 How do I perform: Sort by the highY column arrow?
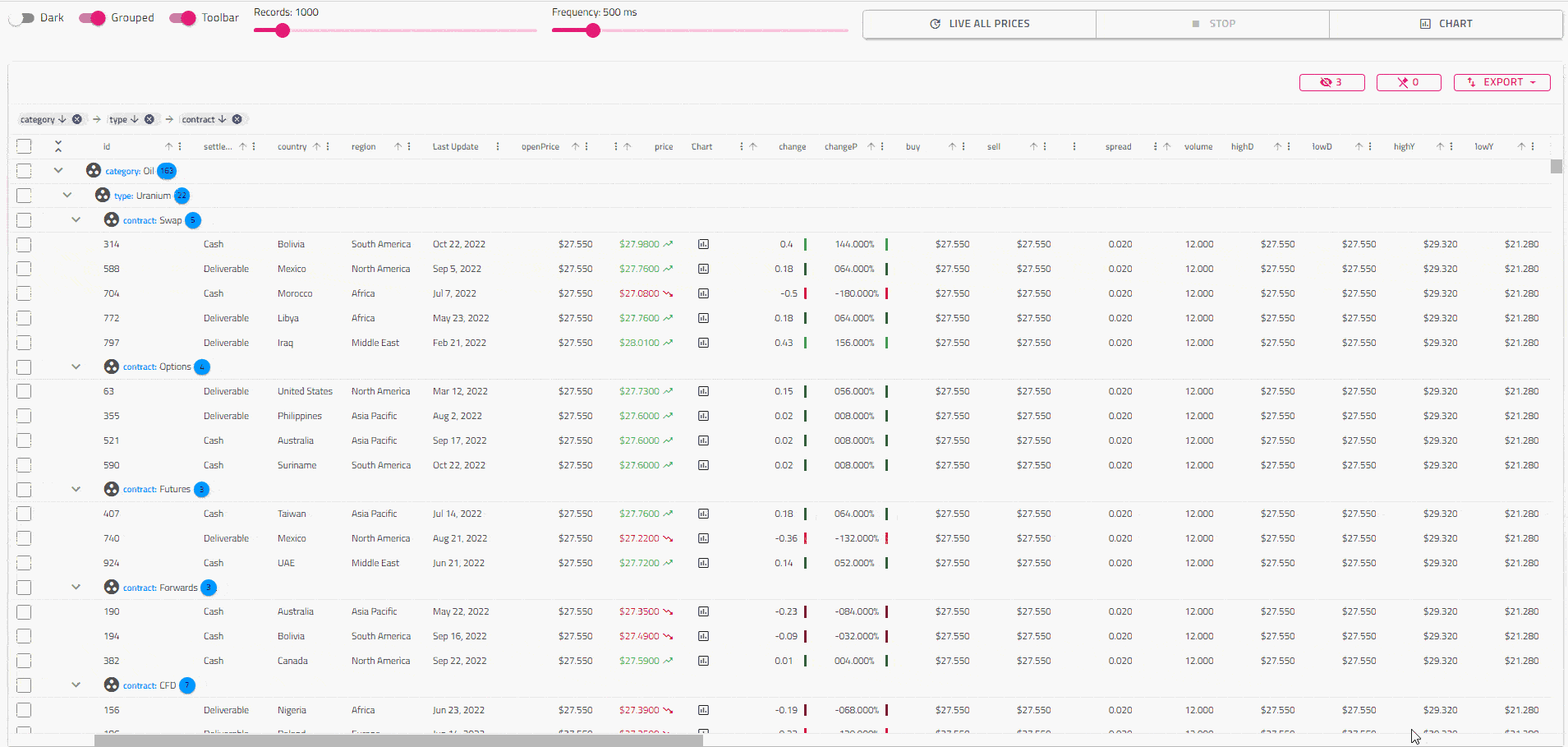(x=1441, y=146)
